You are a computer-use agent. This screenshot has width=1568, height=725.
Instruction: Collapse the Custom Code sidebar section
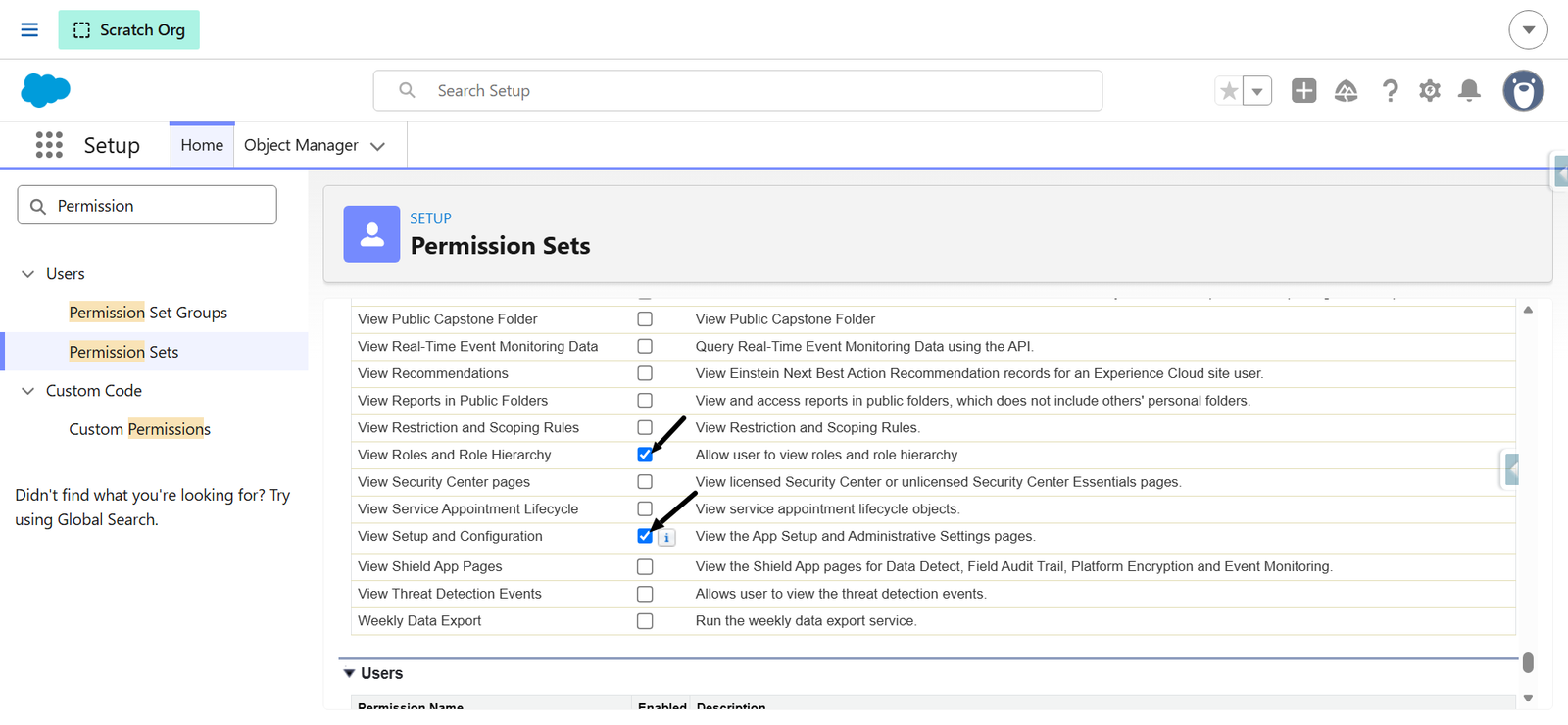click(x=27, y=391)
